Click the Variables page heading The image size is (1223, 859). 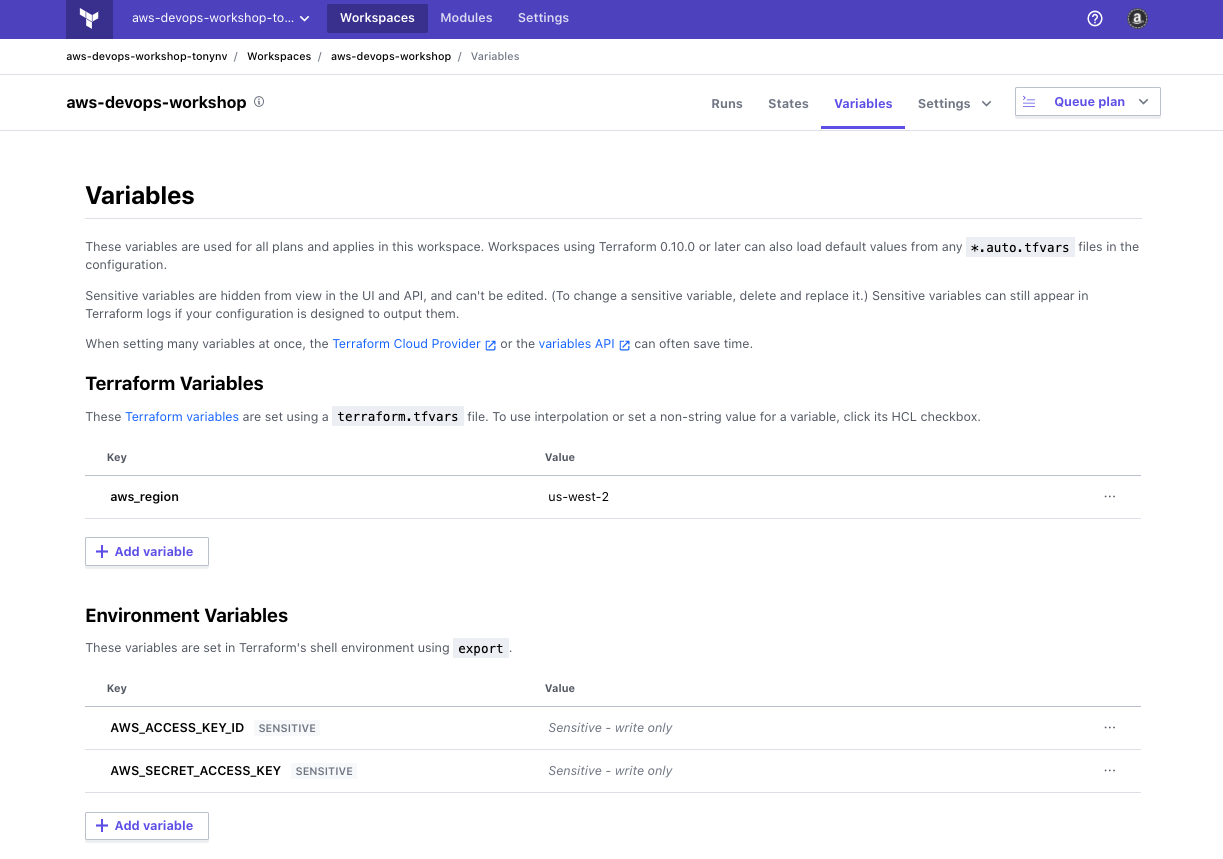tap(140, 196)
